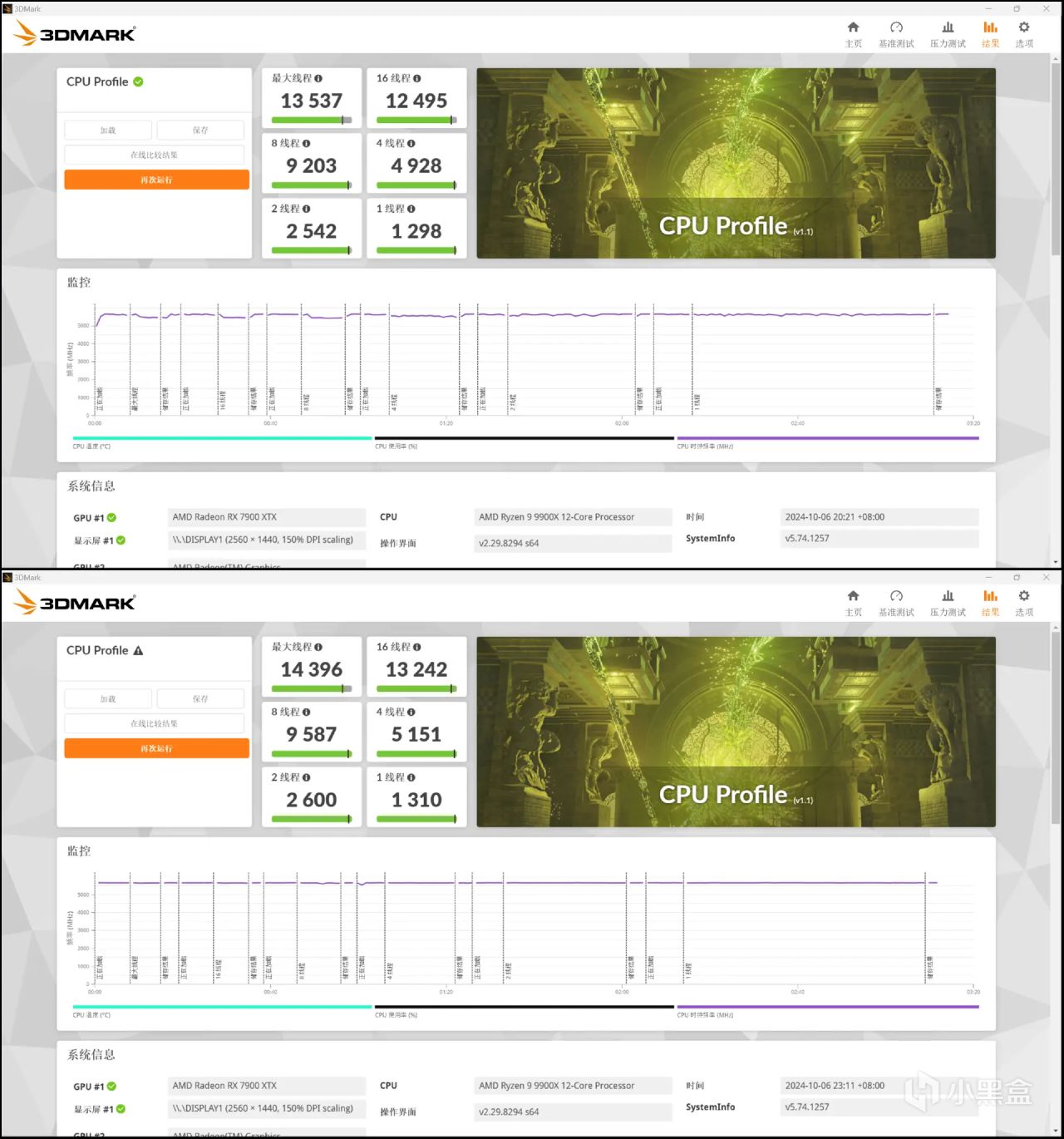Screen dimensions: 1064x1139
Task: Click info icon beside 最大线程 score 14 396
Action: [318, 647]
